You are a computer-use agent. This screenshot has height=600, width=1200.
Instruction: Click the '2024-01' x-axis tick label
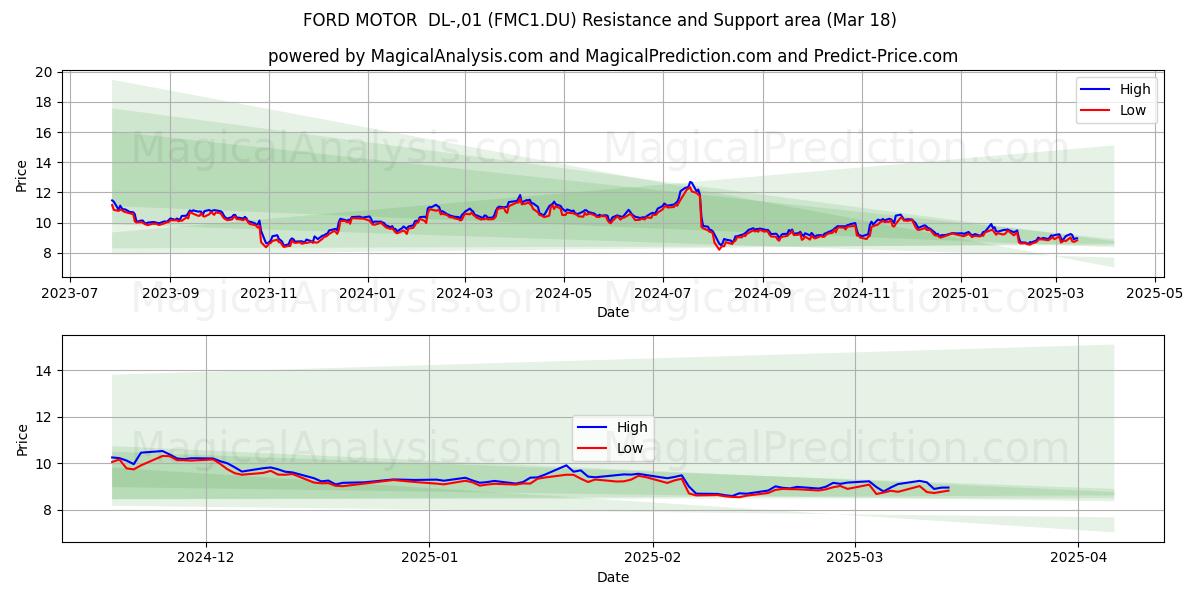[x=367, y=294]
